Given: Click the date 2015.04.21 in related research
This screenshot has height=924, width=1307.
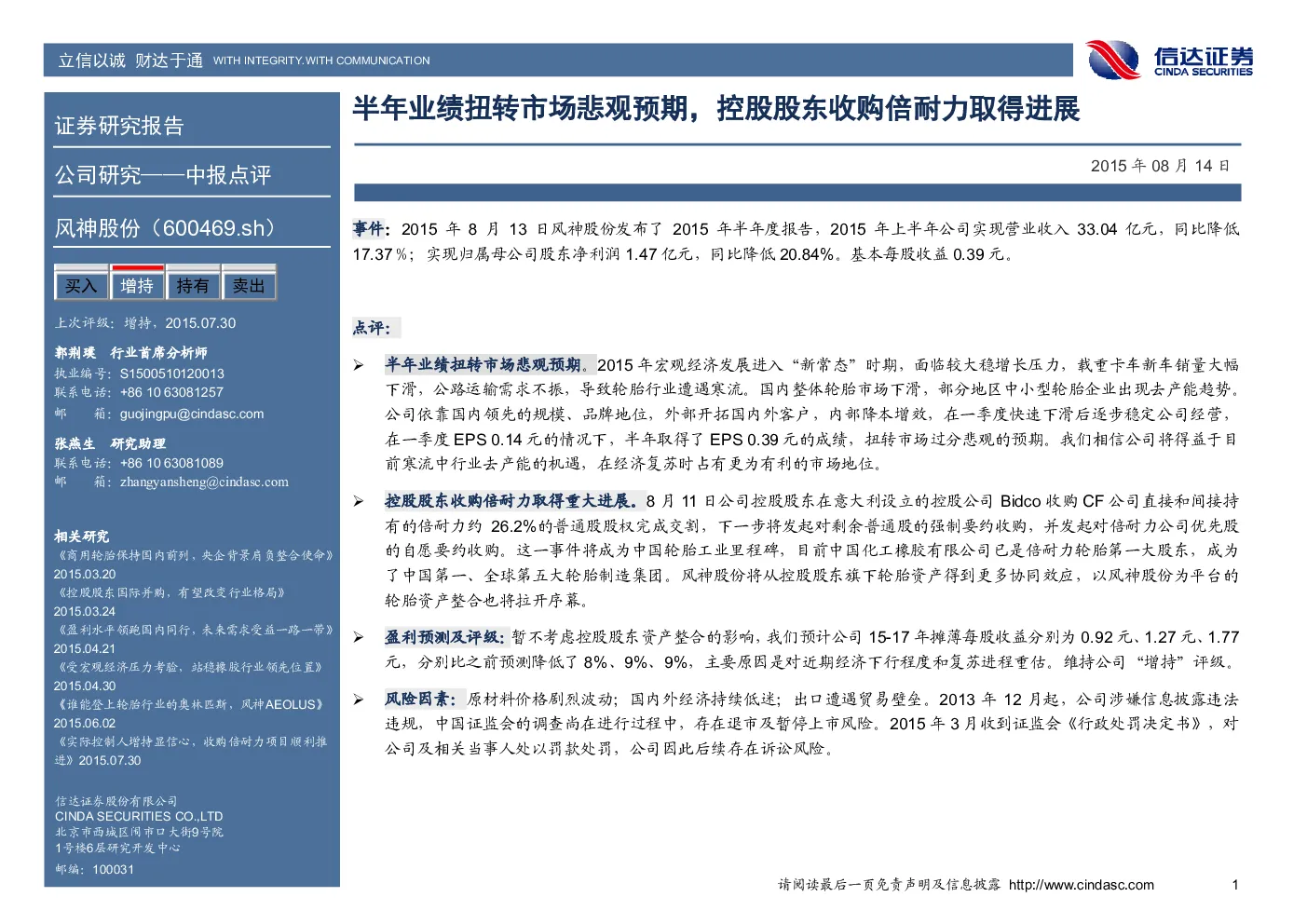Looking at the screenshot, I should pos(85,648).
